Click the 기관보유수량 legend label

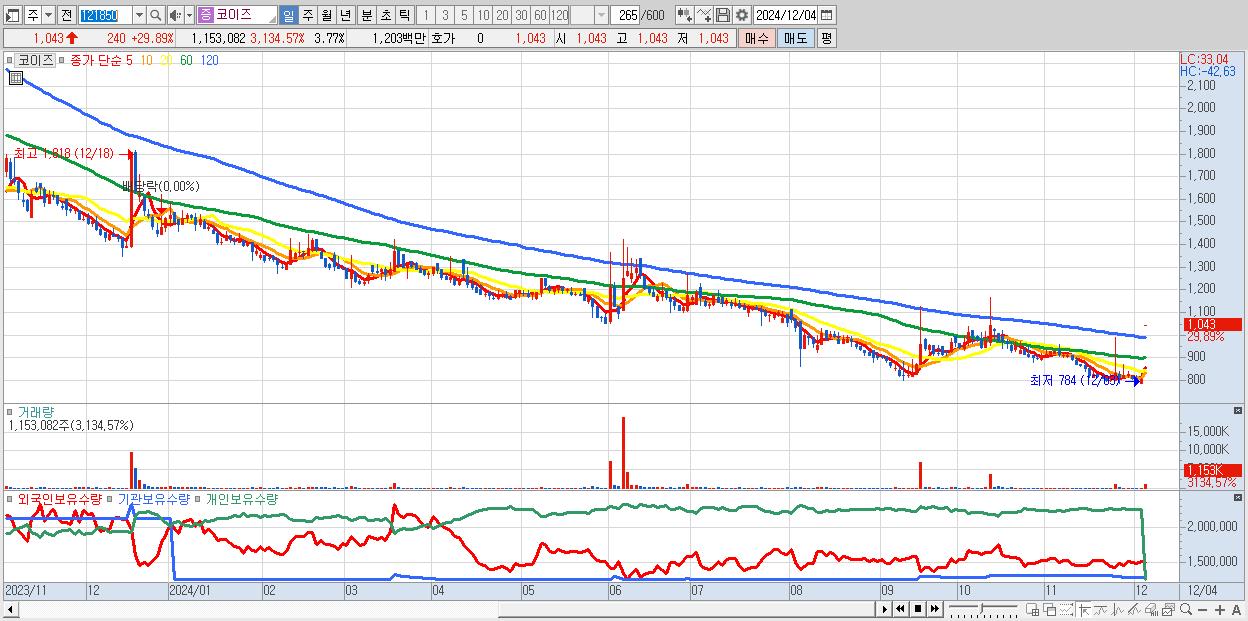(154, 498)
